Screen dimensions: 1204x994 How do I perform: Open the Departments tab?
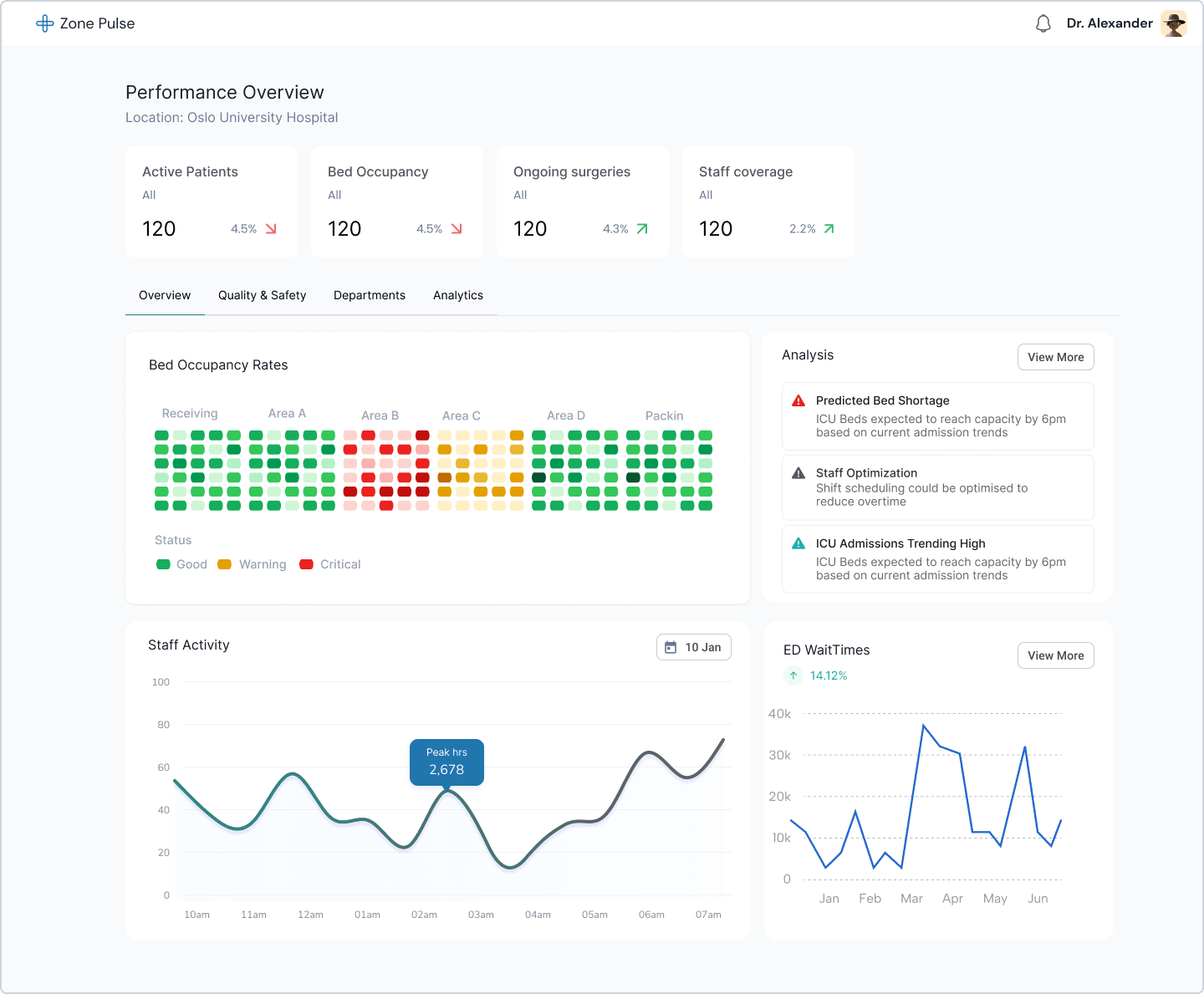click(370, 295)
